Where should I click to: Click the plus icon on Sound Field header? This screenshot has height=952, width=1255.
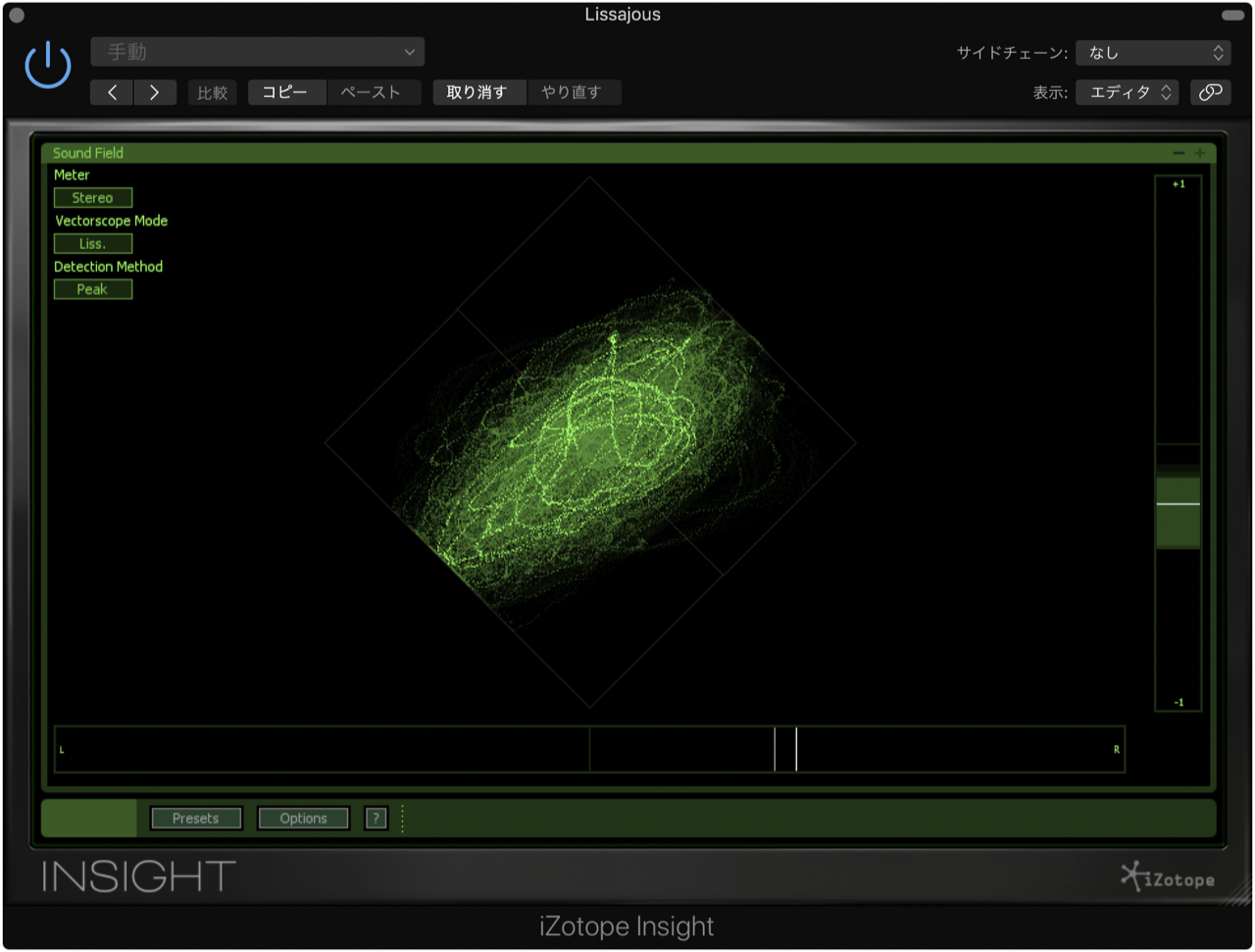[1198, 153]
